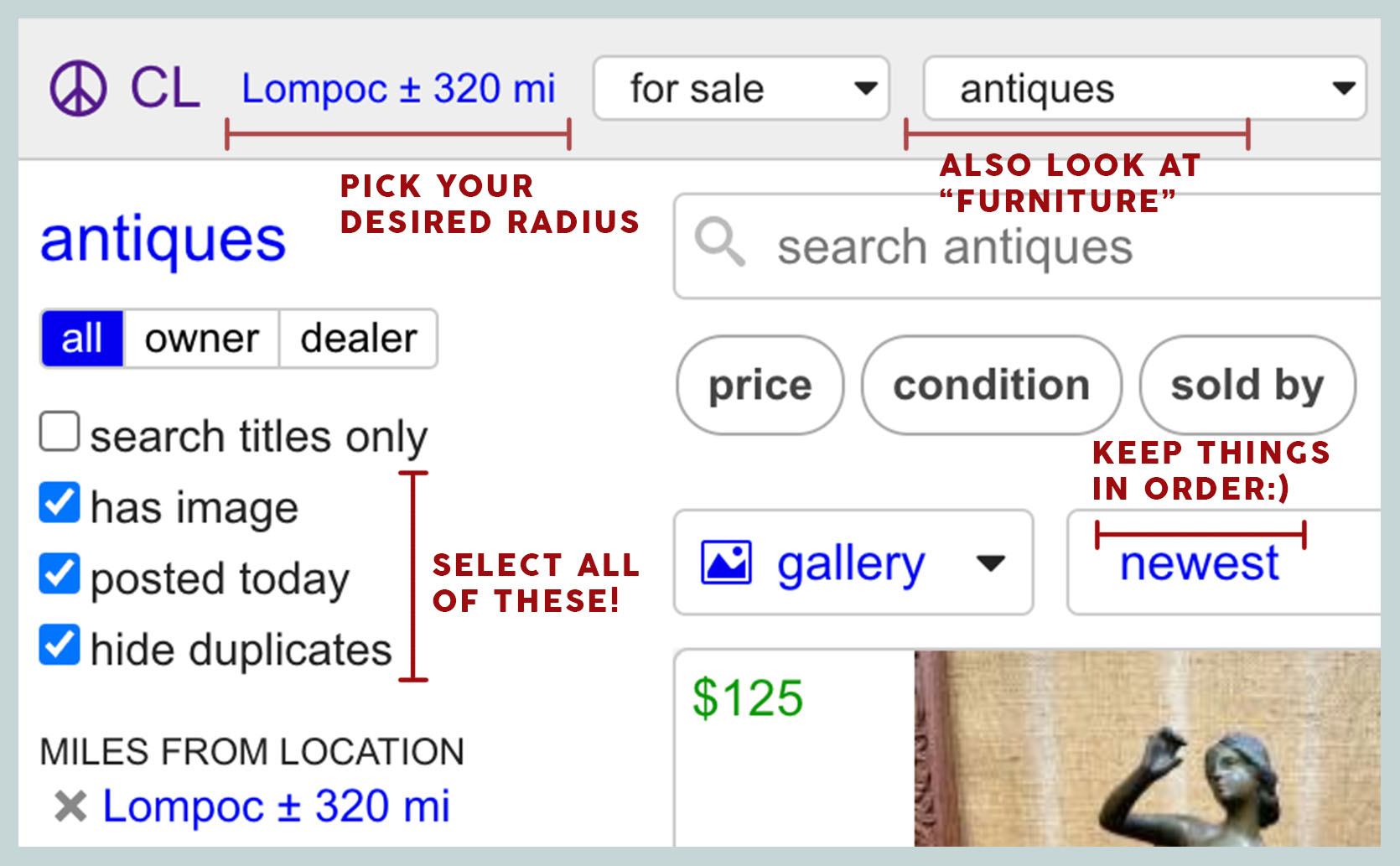
Task: Enable search titles only checkbox
Action: point(60,431)
